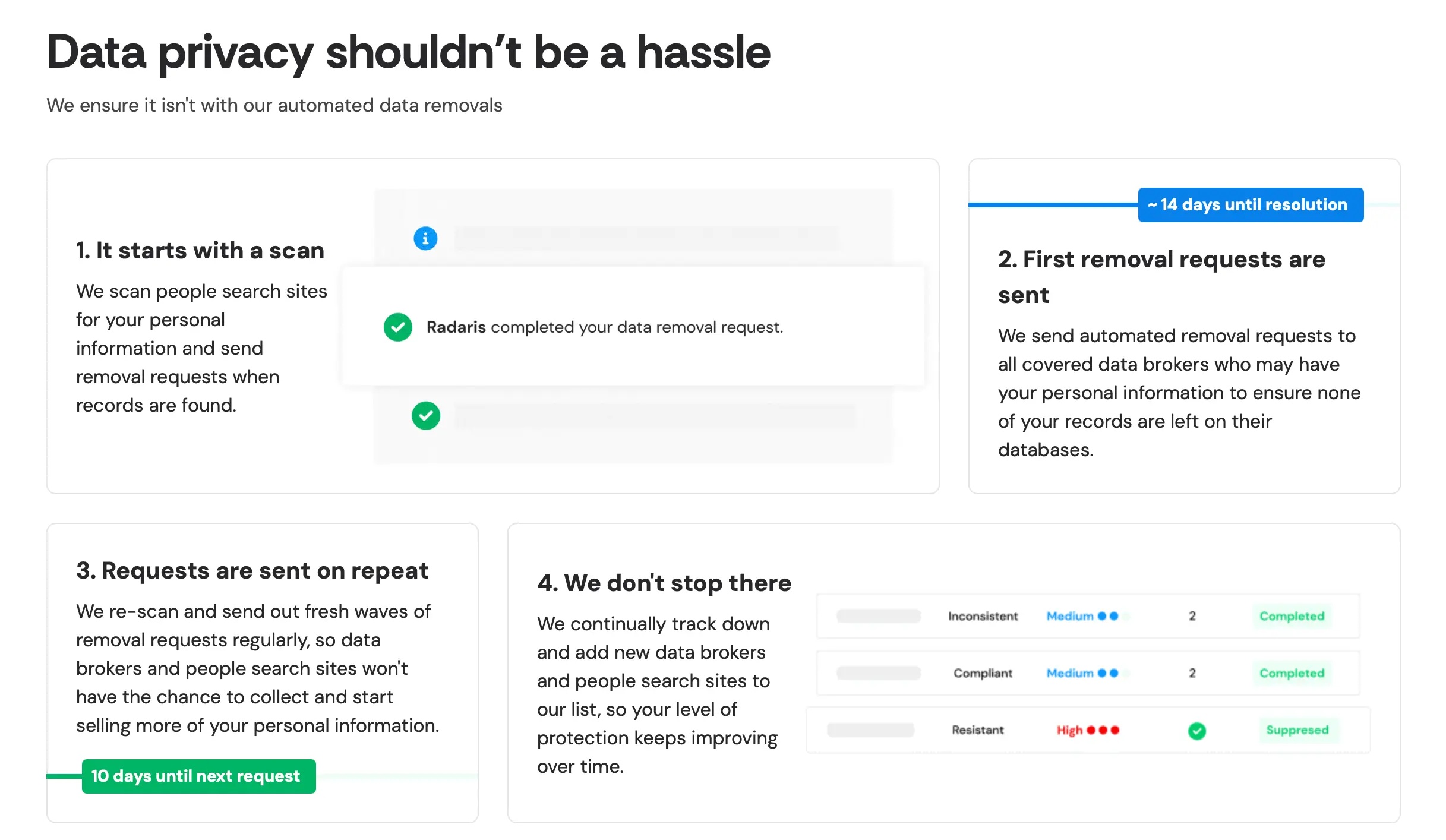Click the blue Medium dots in the Compliant row
This screenshot has height=840, width=1446.
pos(1107,673)
